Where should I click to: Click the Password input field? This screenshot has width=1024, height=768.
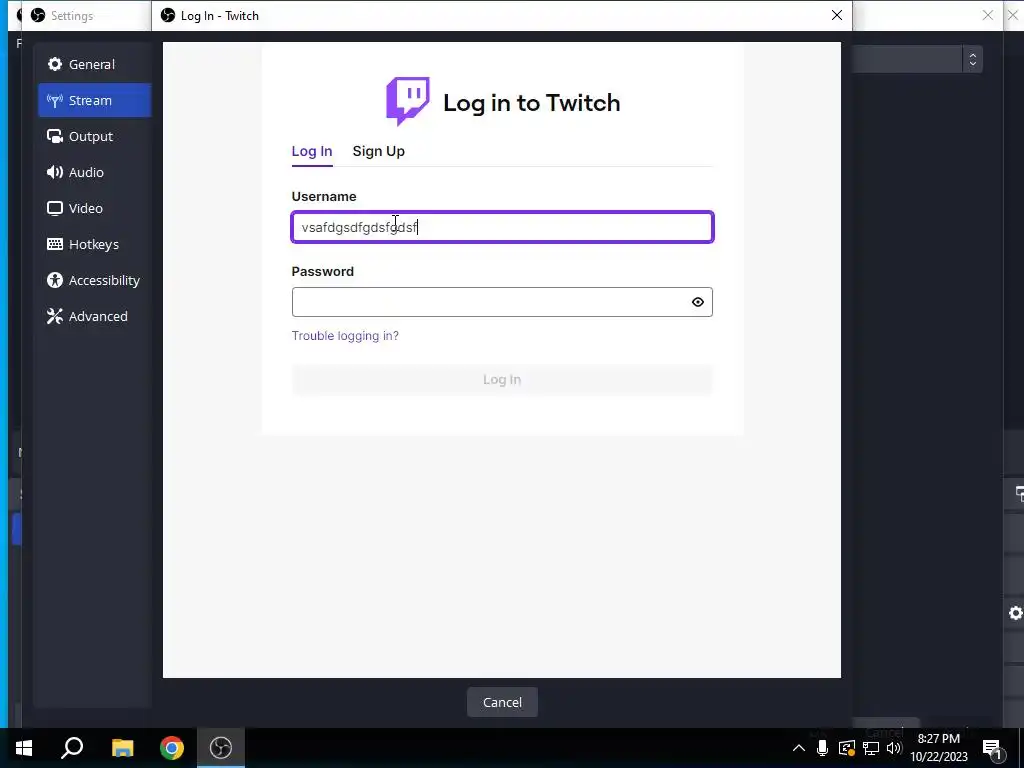tap(502, 302)
